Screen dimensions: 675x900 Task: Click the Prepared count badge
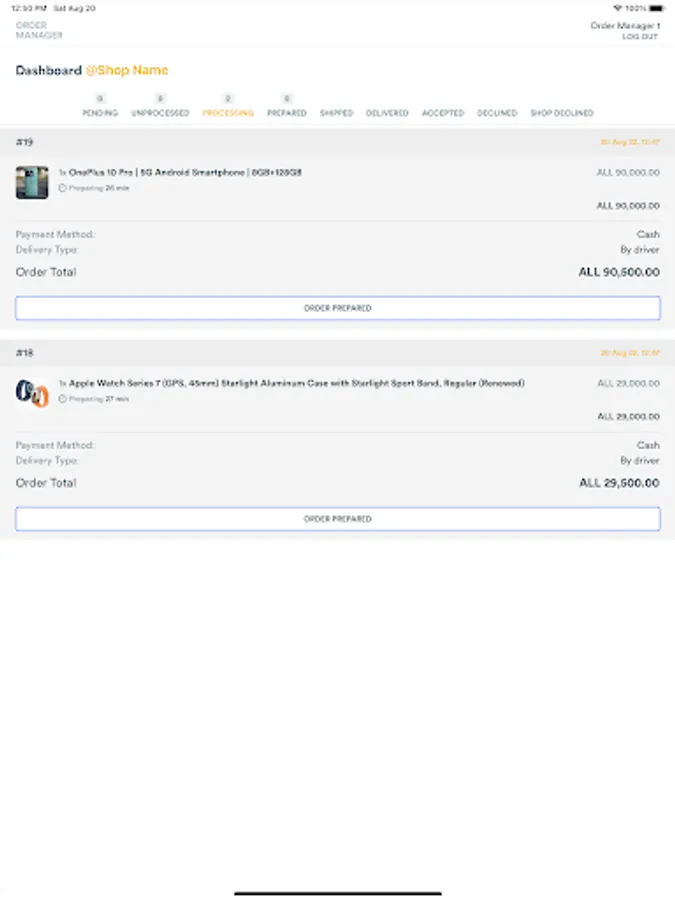(x=287, y=99)
